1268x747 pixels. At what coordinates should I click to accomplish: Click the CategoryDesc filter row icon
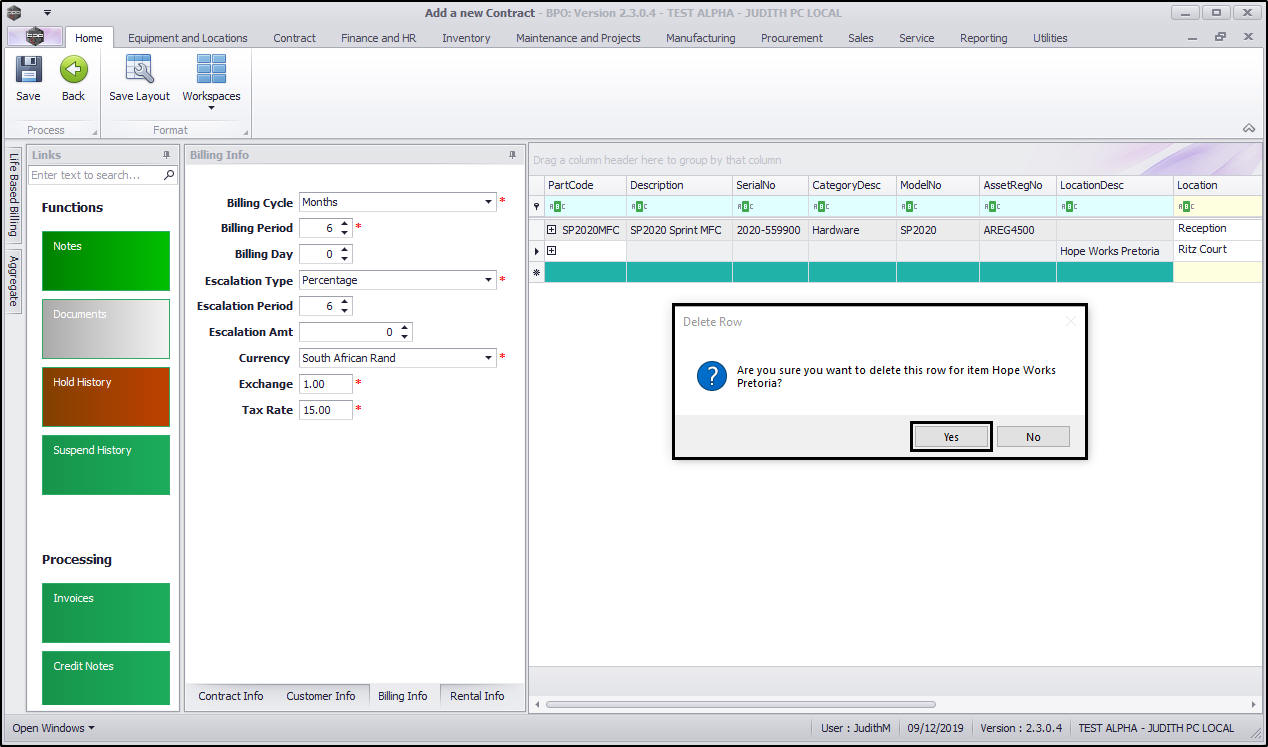pyautogui.click(x=822, y=207)
